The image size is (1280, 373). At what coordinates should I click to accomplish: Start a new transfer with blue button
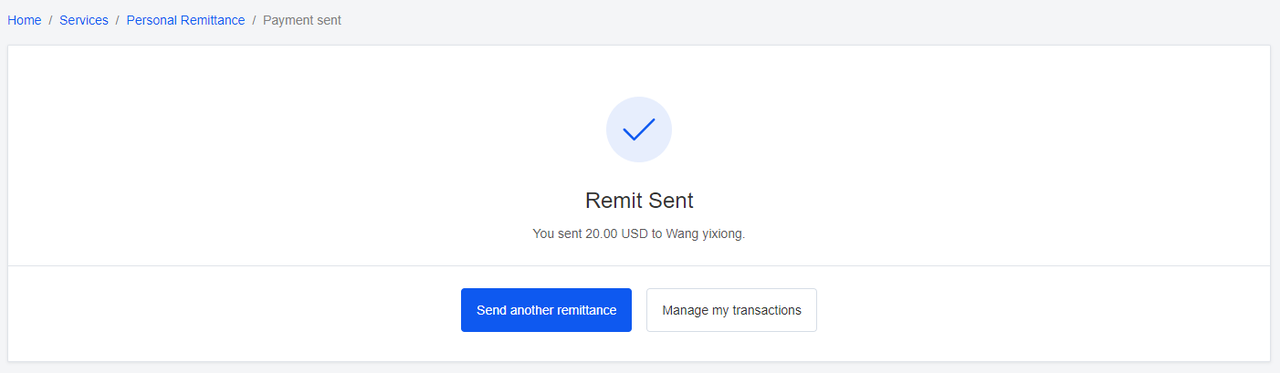click(546, 310)
